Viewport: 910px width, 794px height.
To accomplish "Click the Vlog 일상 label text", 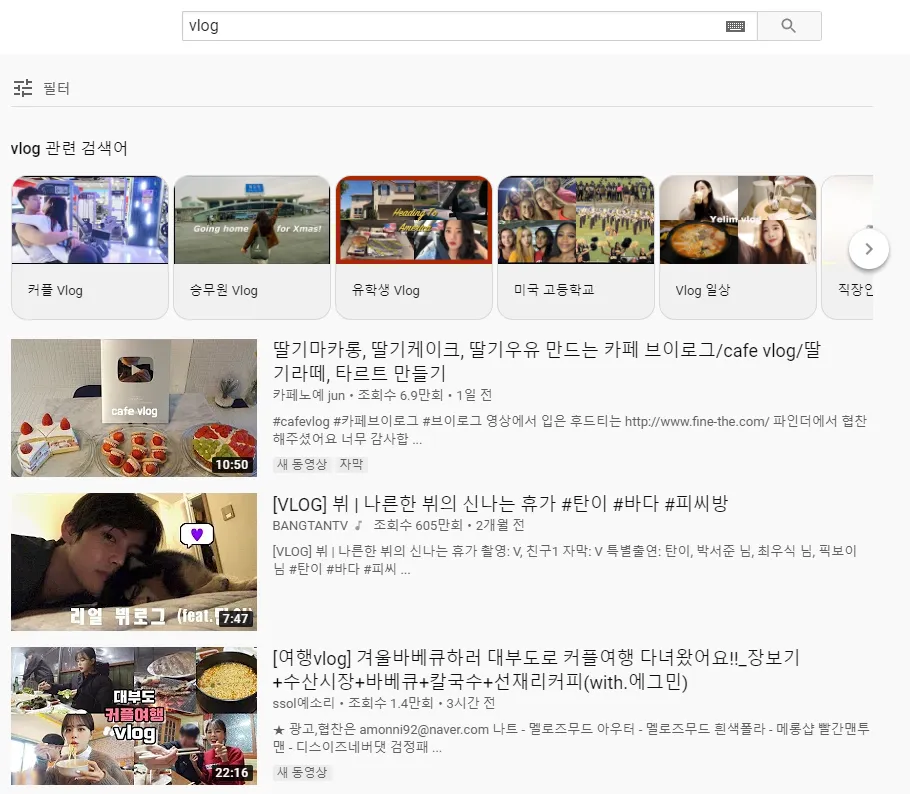I will [x=703, y=290].
